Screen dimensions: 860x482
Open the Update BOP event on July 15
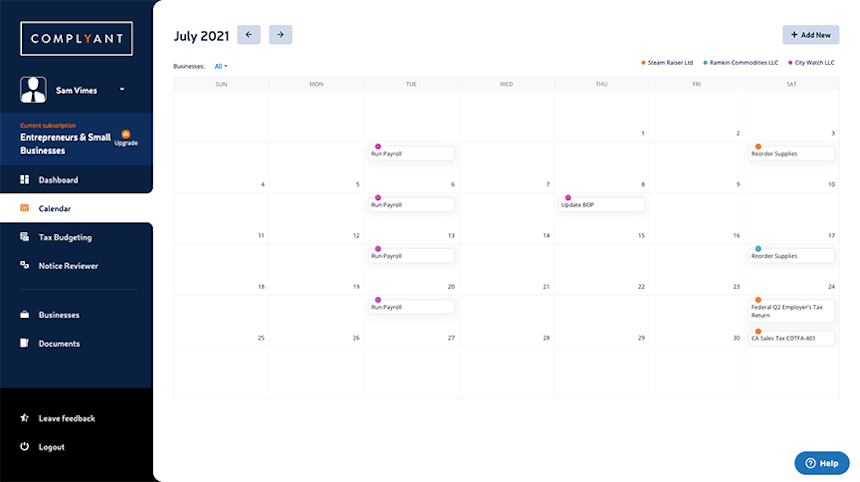coord(601,205)
